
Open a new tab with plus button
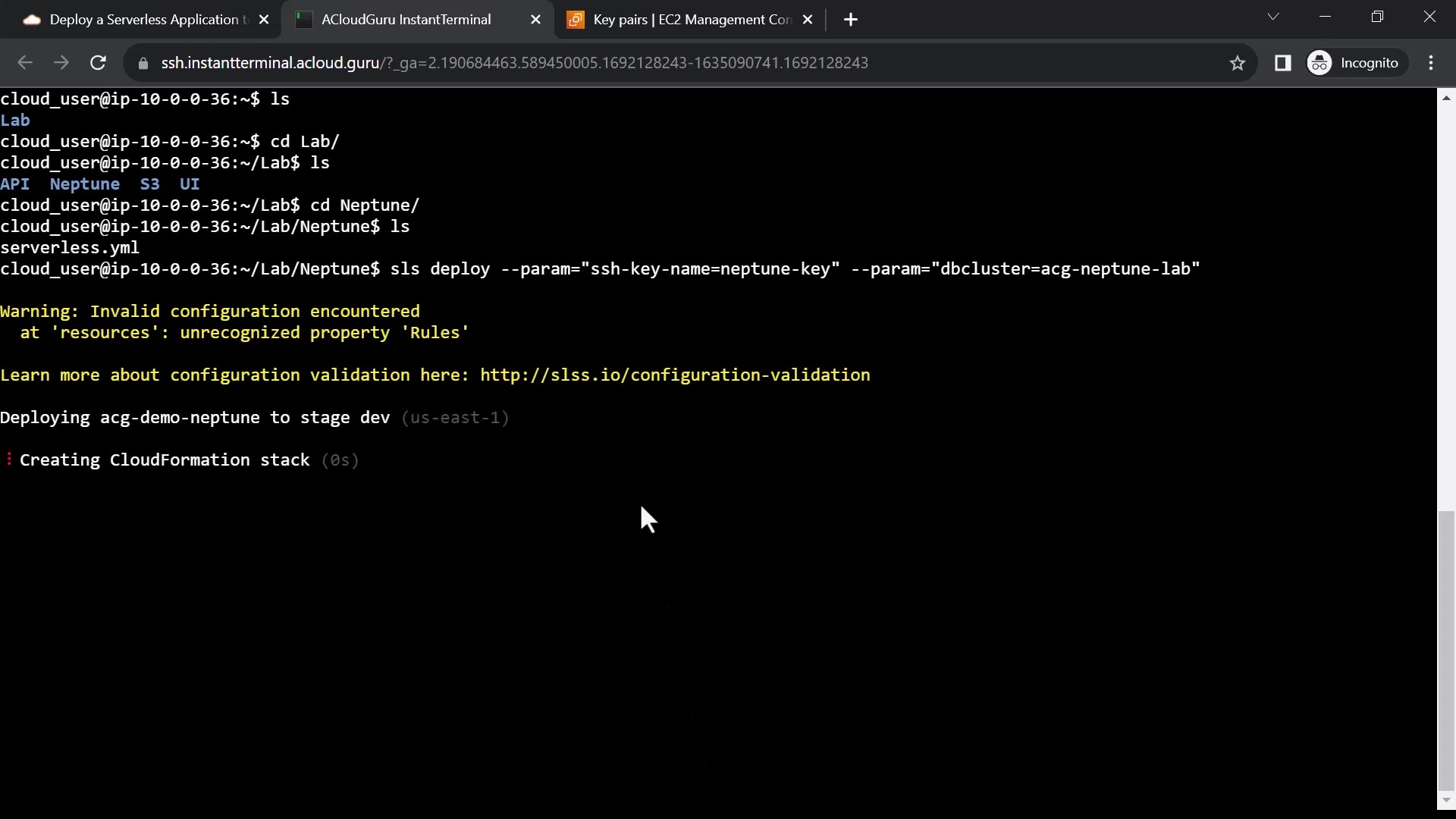tap(851, 20)
